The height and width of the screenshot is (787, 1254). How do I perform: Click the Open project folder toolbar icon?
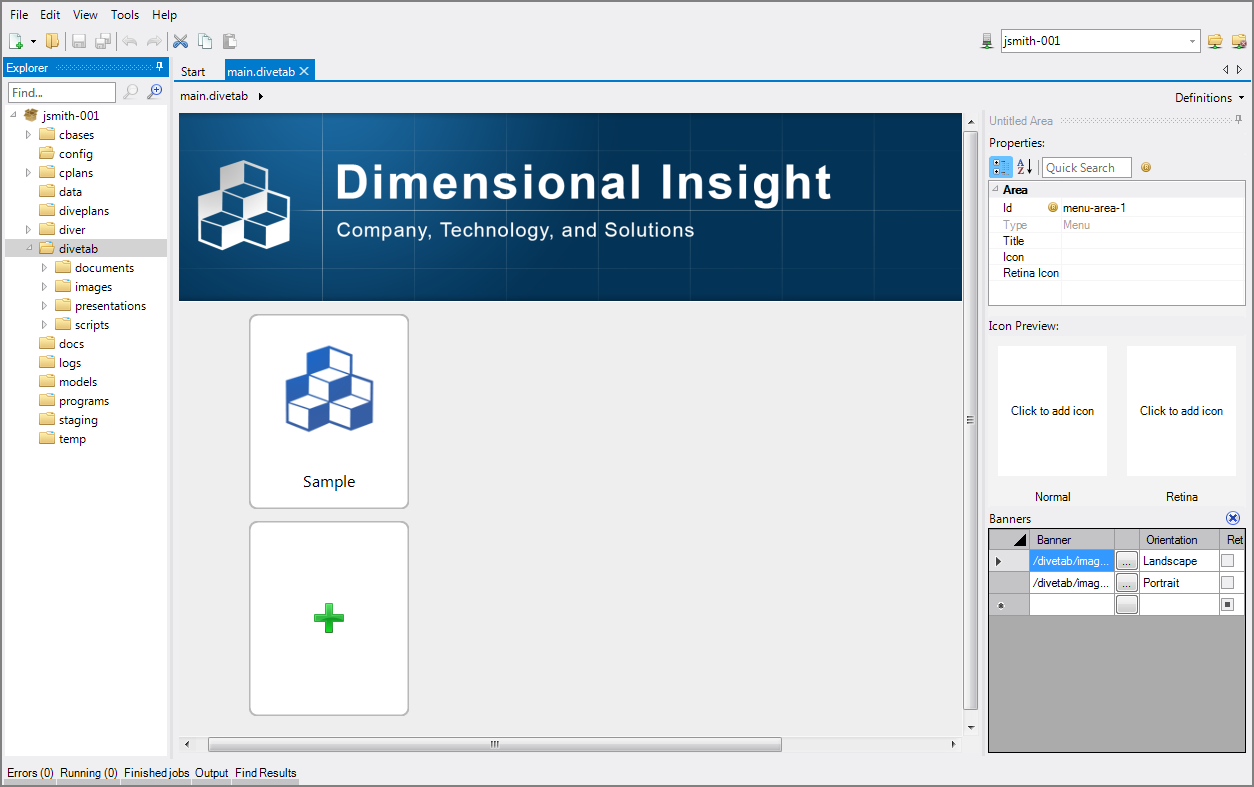pos(52,41)
